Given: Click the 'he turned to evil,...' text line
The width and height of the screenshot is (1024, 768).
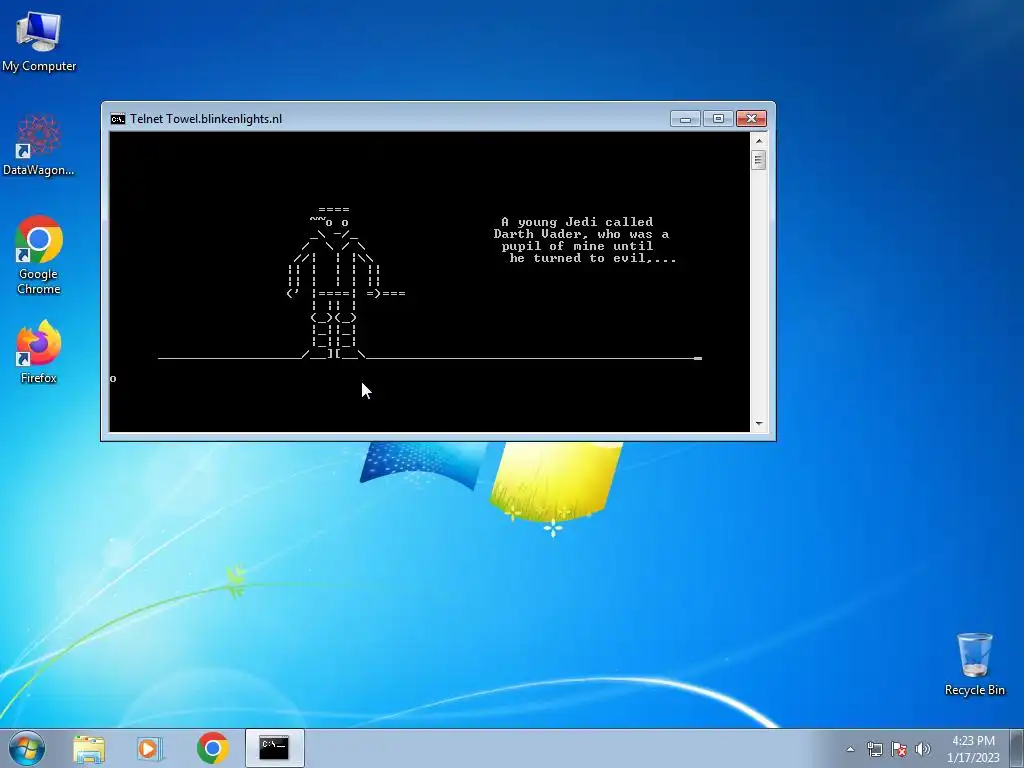Looking at the screenshot, I should 593,258.
